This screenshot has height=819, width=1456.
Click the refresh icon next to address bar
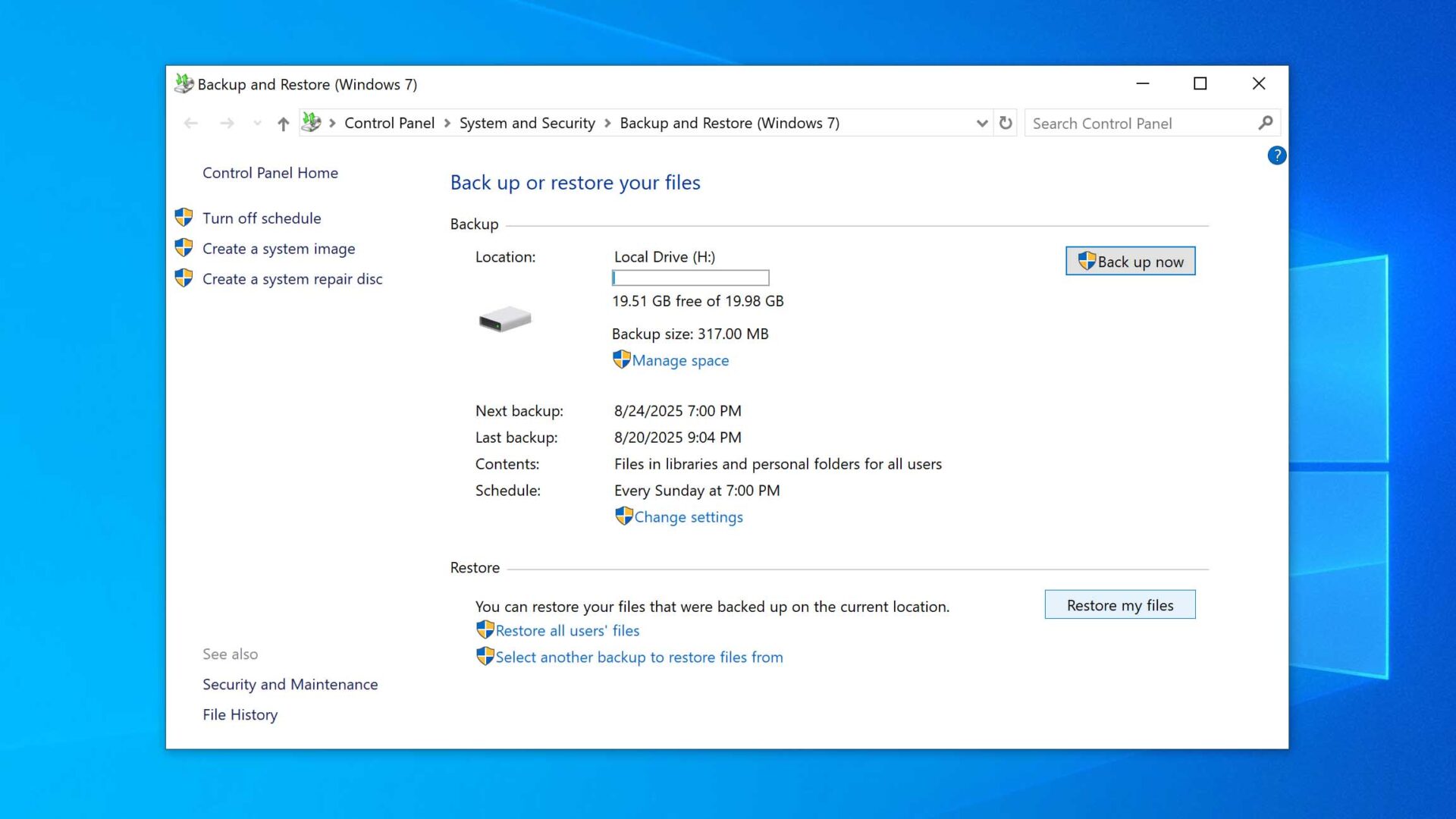coord(1005,123)
